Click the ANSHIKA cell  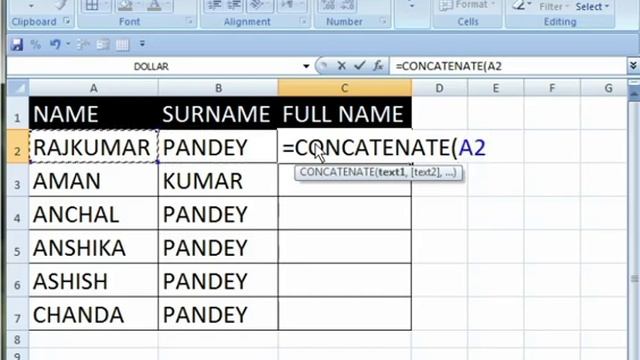pyautogui.click(x=93, y=247)
